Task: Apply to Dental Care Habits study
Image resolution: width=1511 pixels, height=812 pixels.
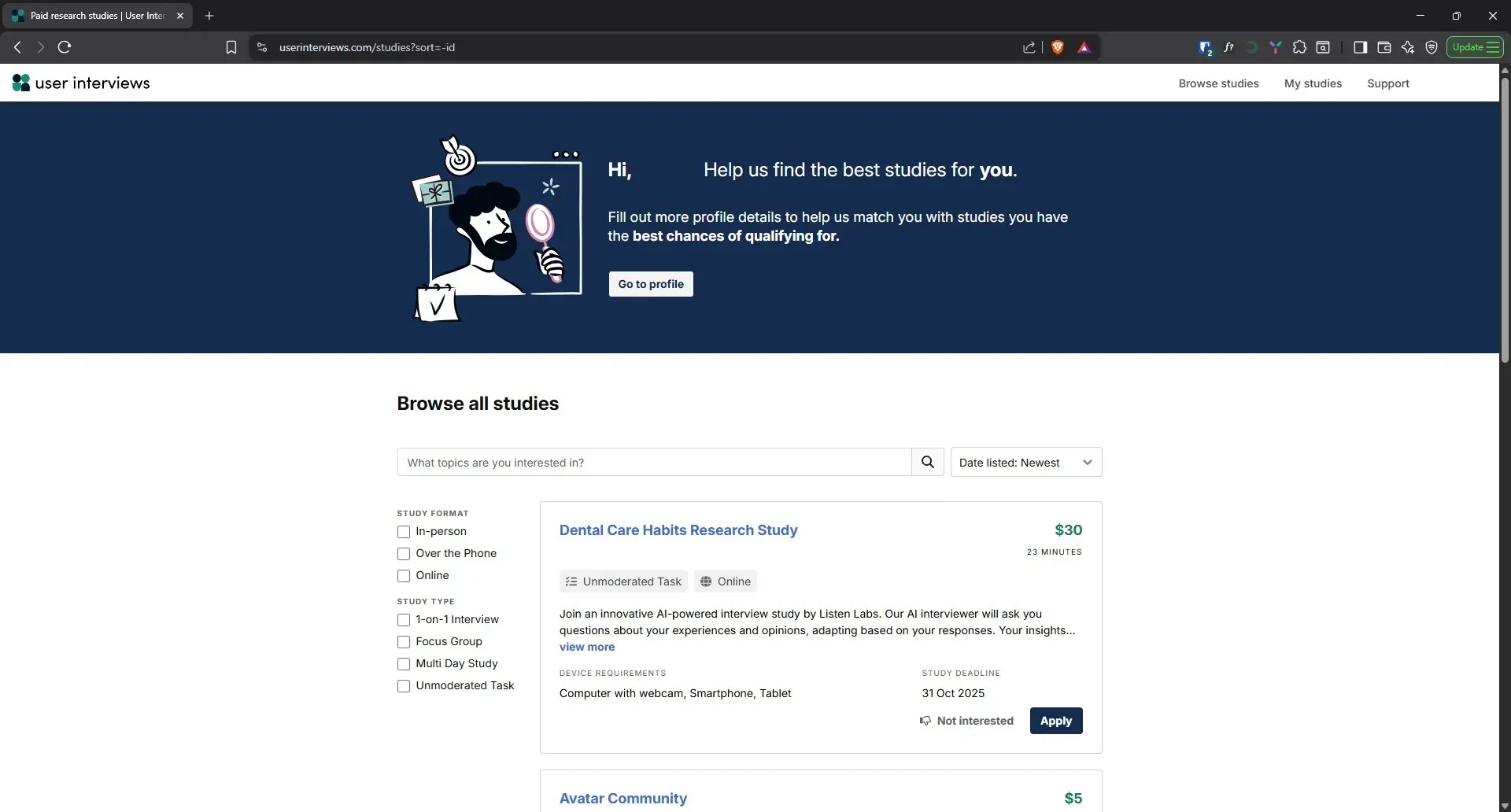Action: coord(1055,721)
